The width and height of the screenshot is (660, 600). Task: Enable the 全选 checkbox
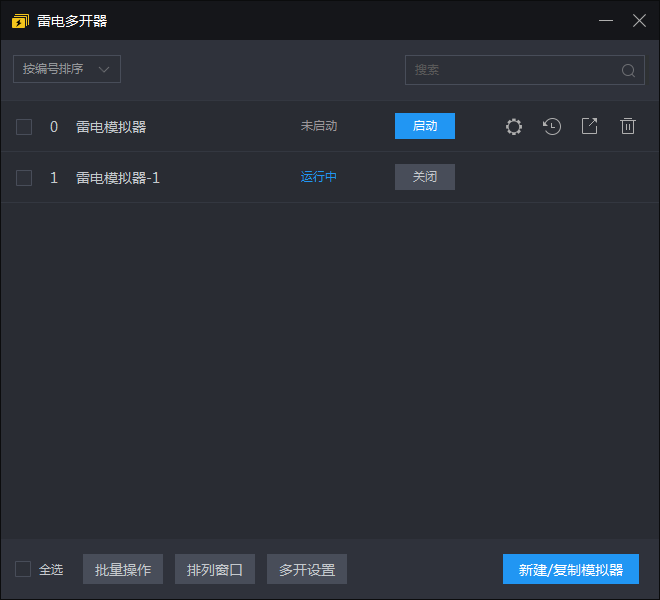(x=23, y=569)
